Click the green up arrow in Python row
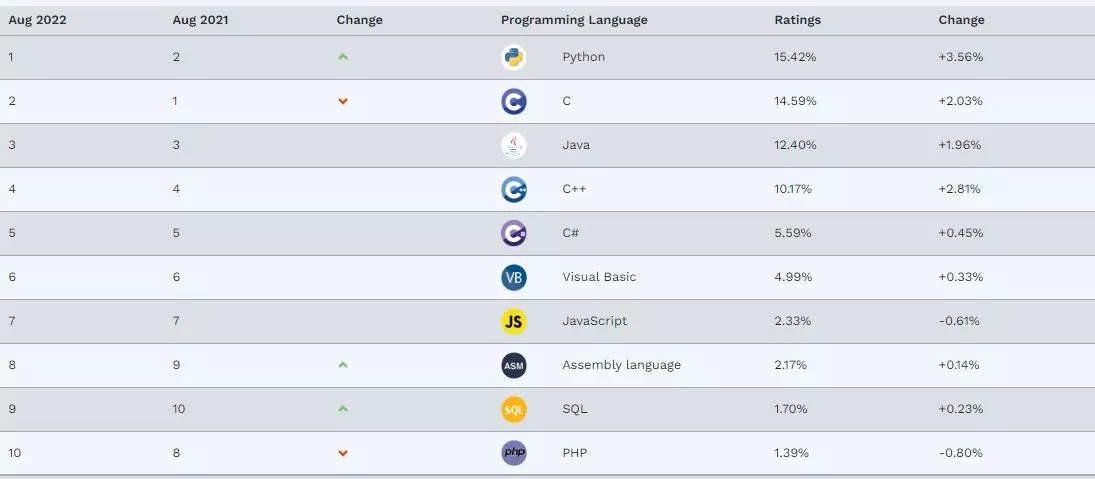This screenshot has width=1095, height=479. pyautogui.click(x=342, y=57)
